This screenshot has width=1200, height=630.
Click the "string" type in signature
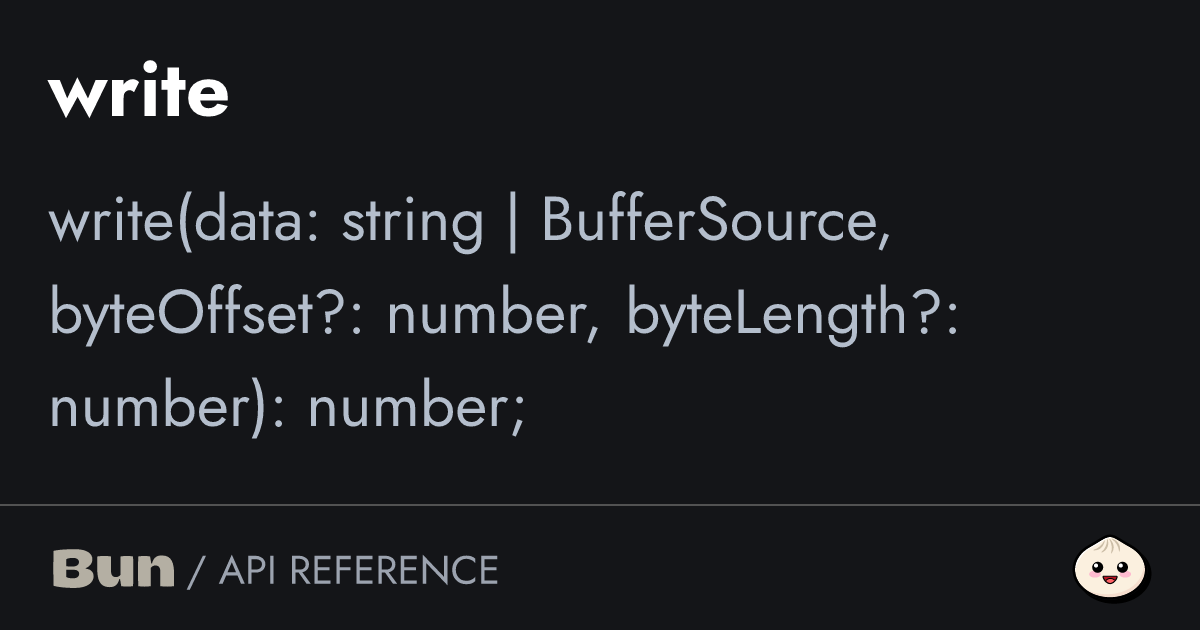pyautogui.click(x=412, y=221)
